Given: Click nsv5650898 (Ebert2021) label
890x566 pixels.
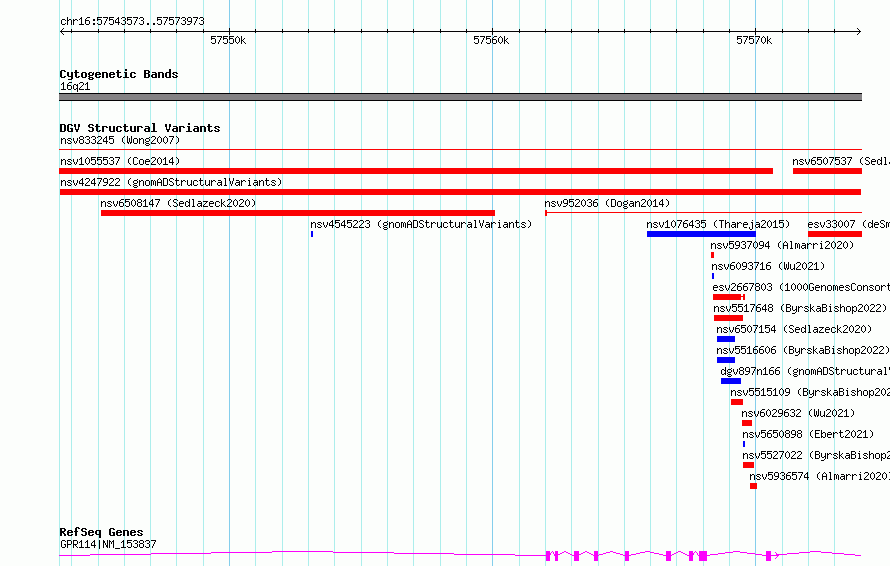Looking at the screenshot, I should point(808,434).
